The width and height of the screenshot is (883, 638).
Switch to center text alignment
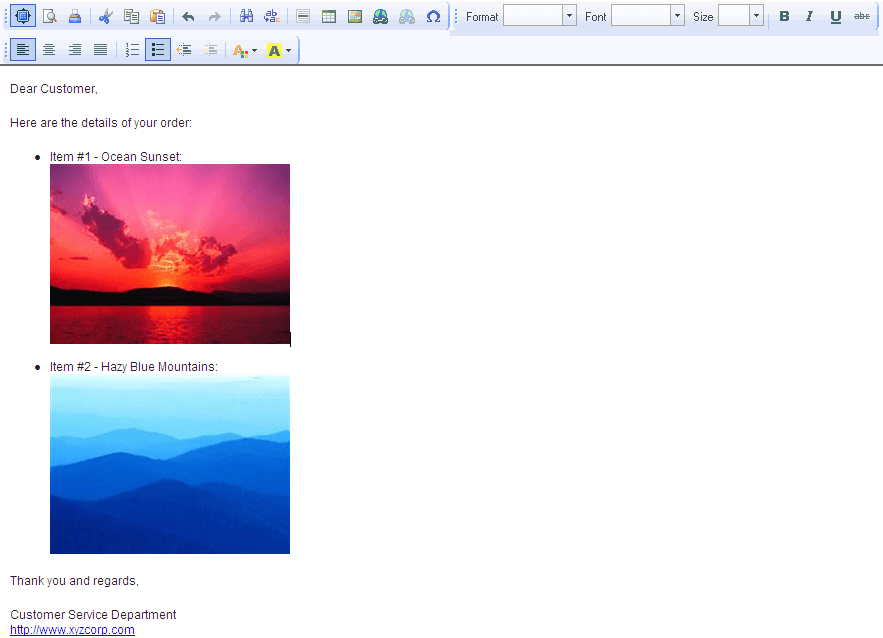tap(48, 49)
